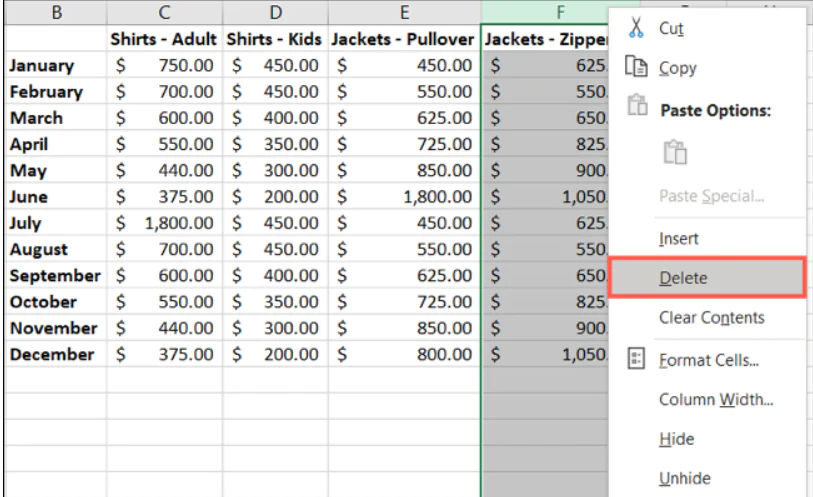813x497 pixels.
Task: Select Clear Contents in context menu
Action: click(711, 318)
